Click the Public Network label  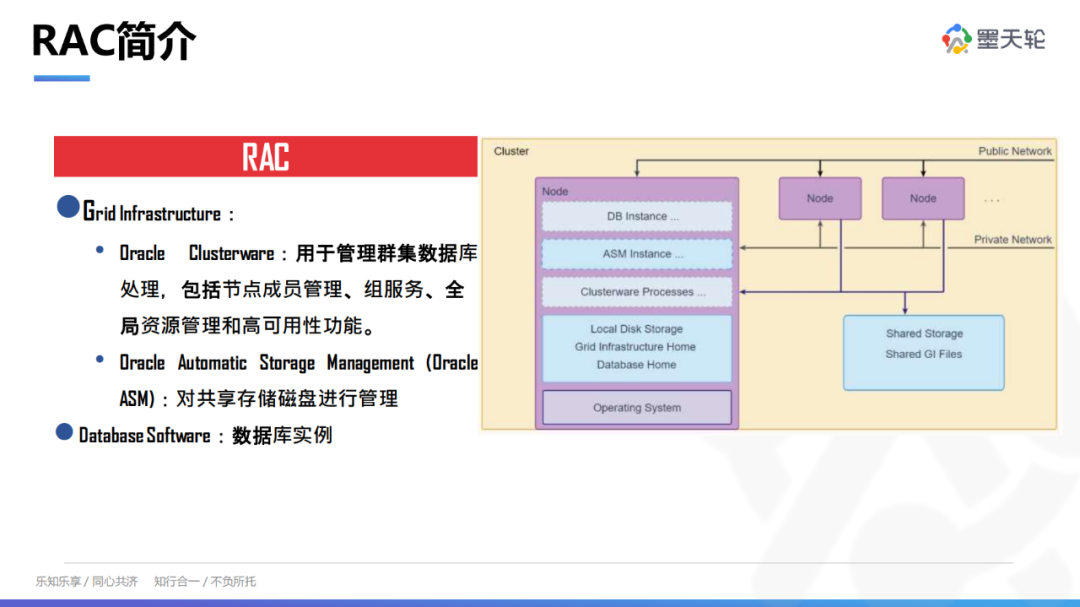coord(1014,151)
